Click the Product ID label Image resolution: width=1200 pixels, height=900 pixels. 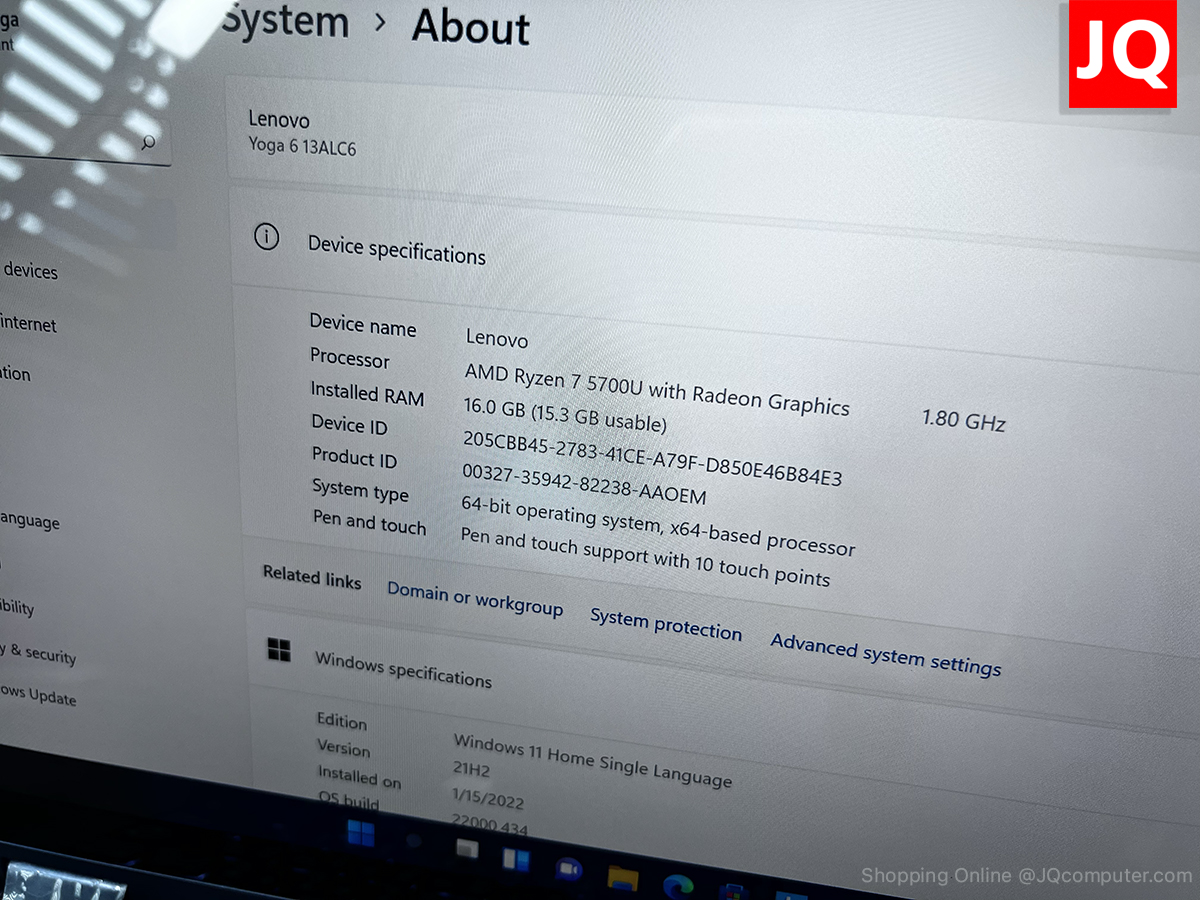pos(354,457)
